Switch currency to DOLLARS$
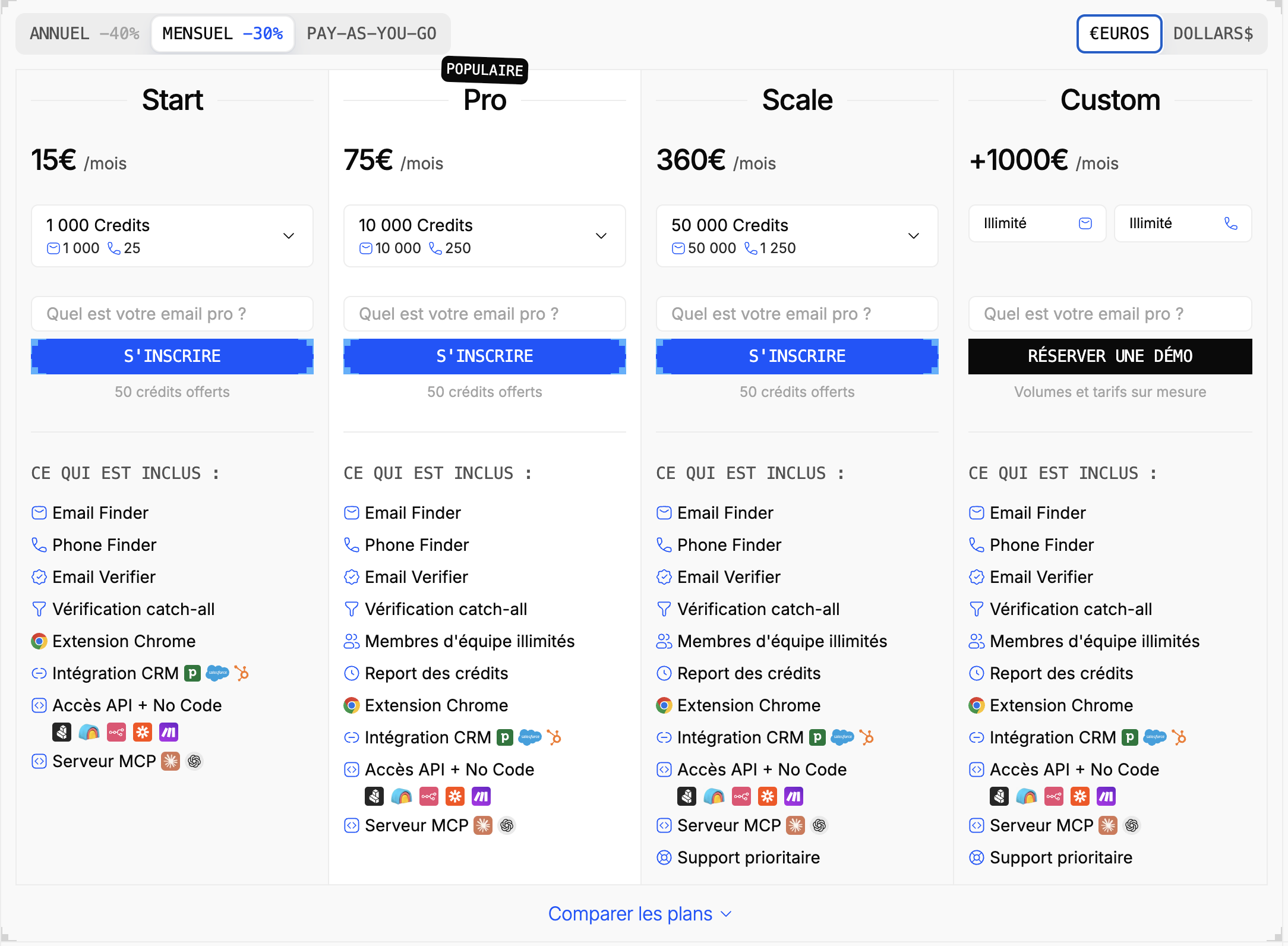Viewport: 1288px width, 946px height. tap(1213, 34)
